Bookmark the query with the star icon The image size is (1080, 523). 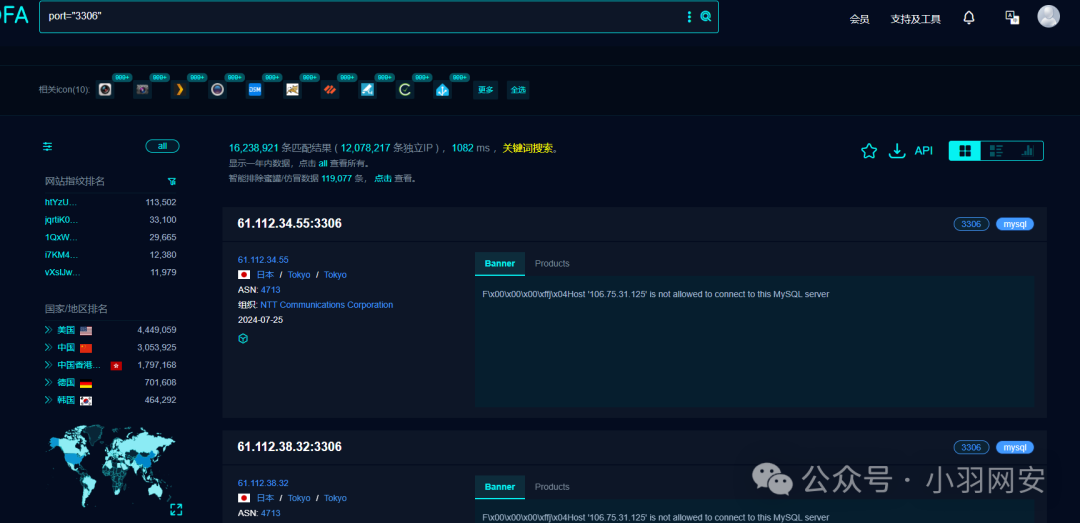pos(869,151)
